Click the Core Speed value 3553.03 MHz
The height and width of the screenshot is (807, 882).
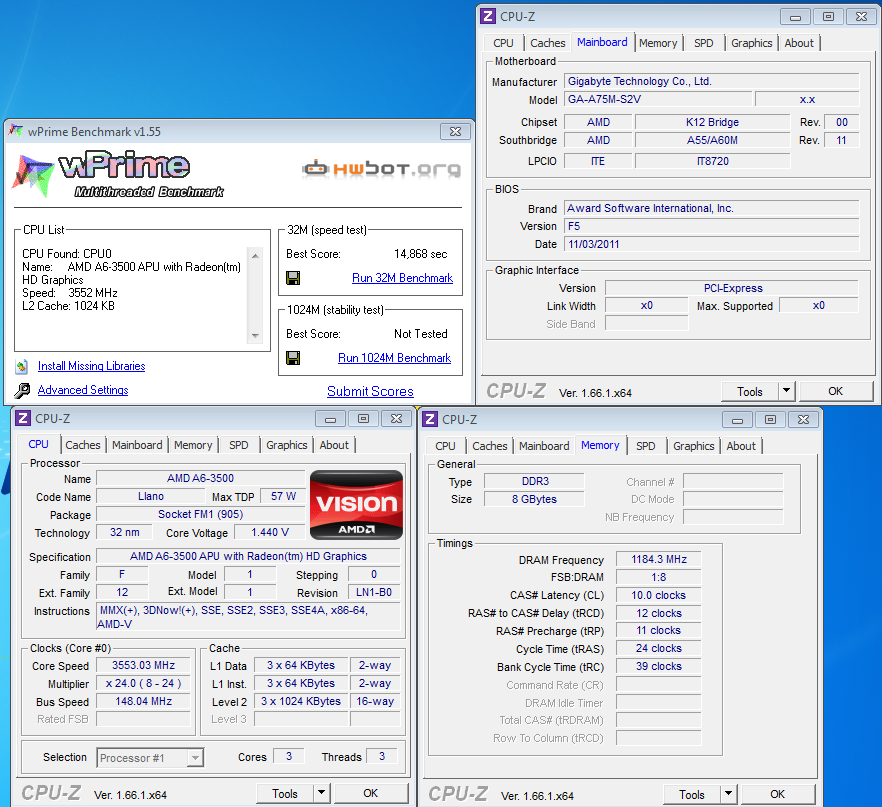[143, 665]
